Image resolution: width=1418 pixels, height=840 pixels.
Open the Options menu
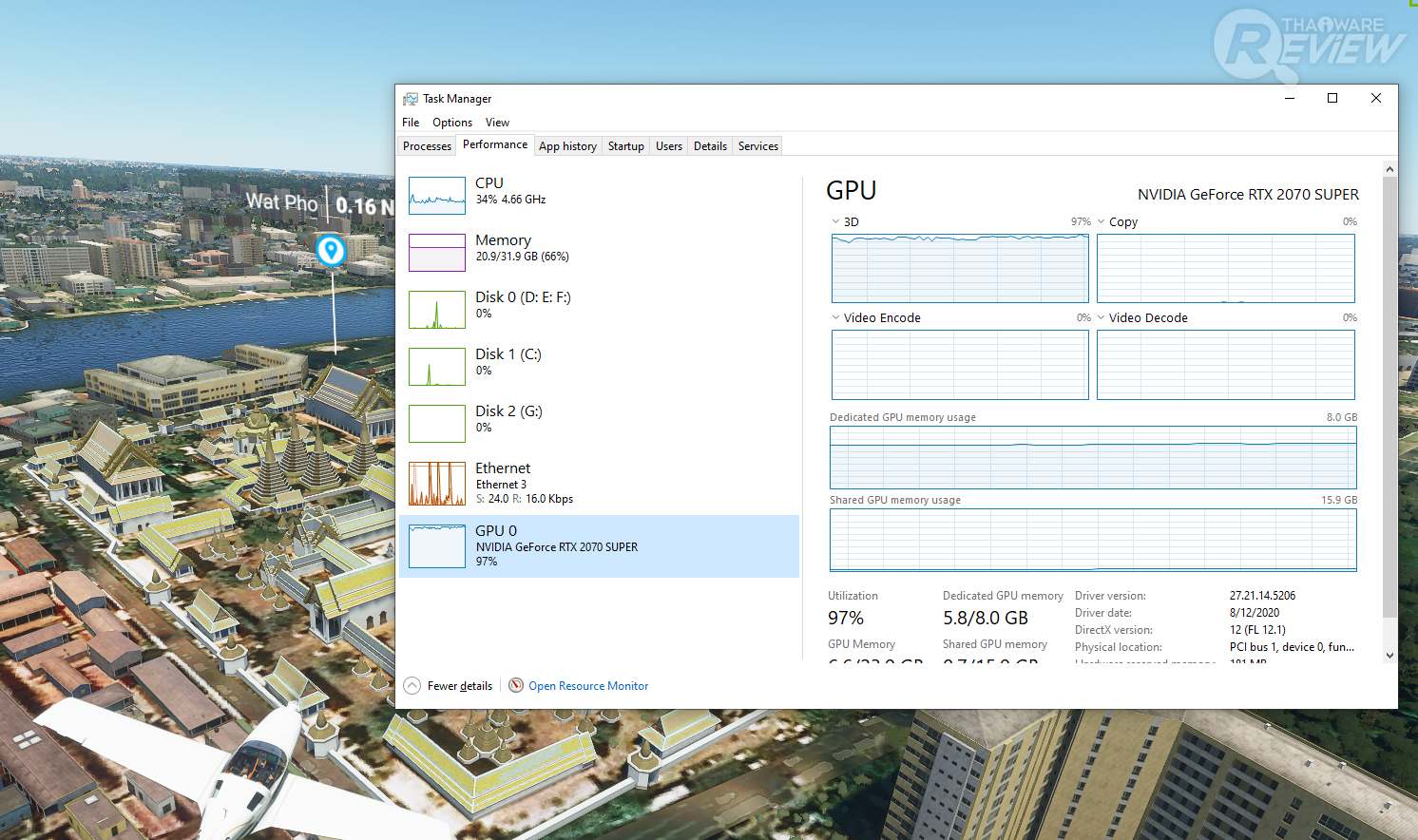(452, 123)
